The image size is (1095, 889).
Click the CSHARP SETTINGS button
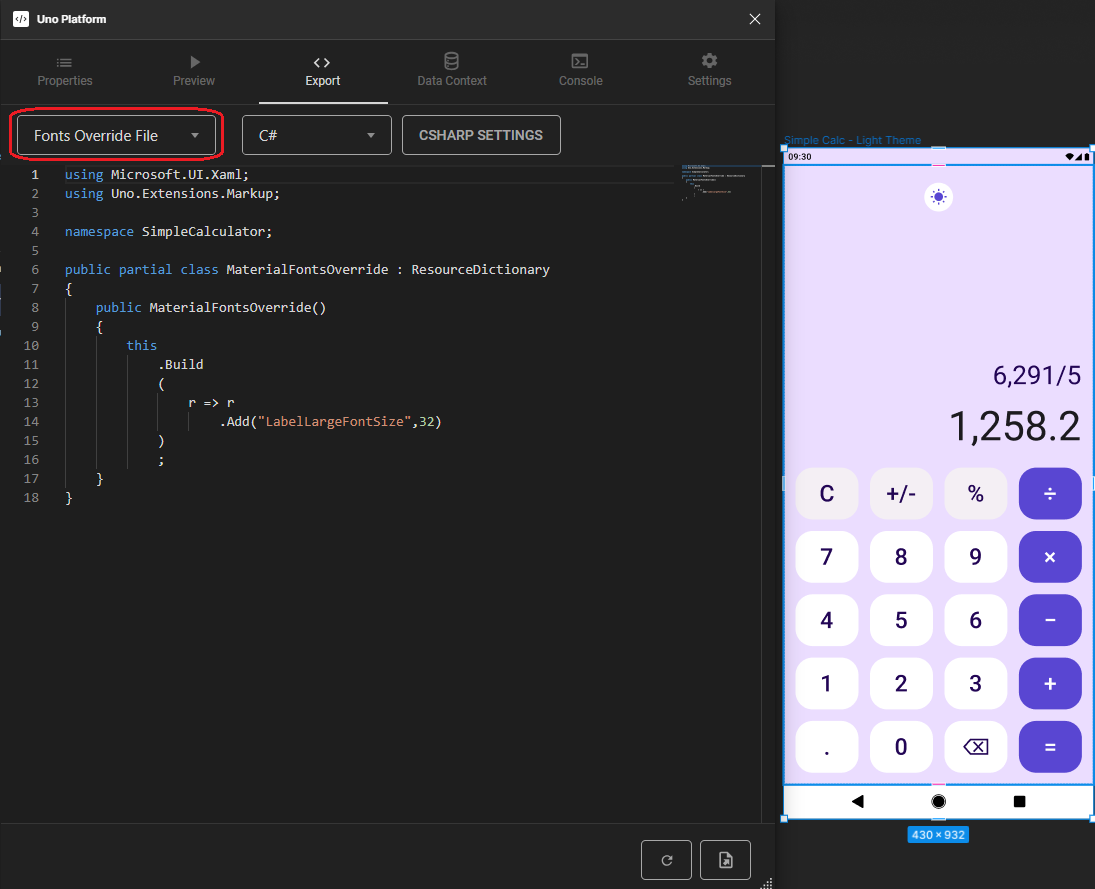click(x=481, y=134)
